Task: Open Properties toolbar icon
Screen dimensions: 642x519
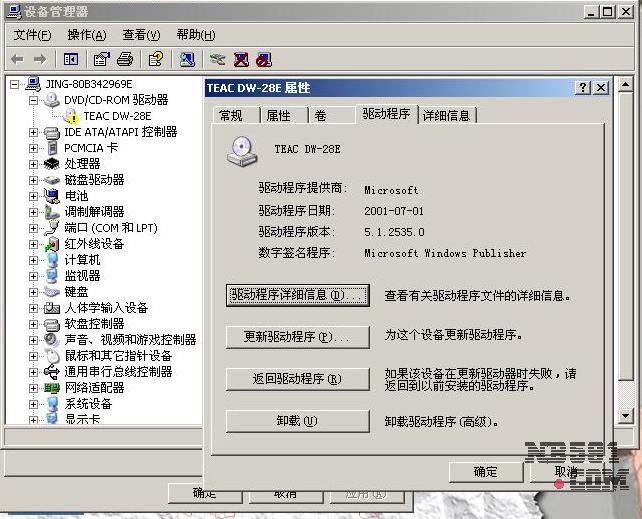Action: [102, 60]
